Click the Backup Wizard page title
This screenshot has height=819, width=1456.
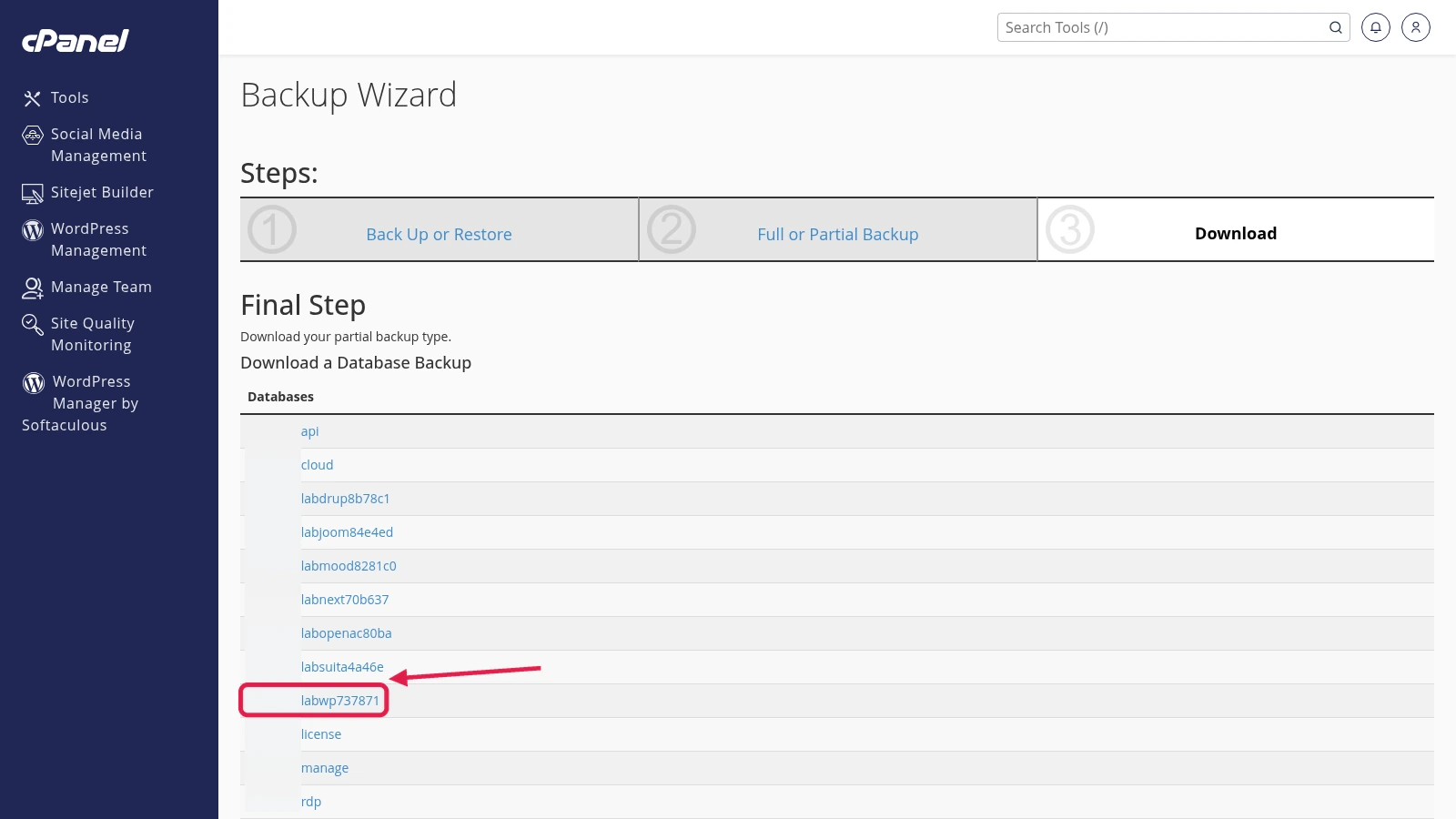(349, 95)
